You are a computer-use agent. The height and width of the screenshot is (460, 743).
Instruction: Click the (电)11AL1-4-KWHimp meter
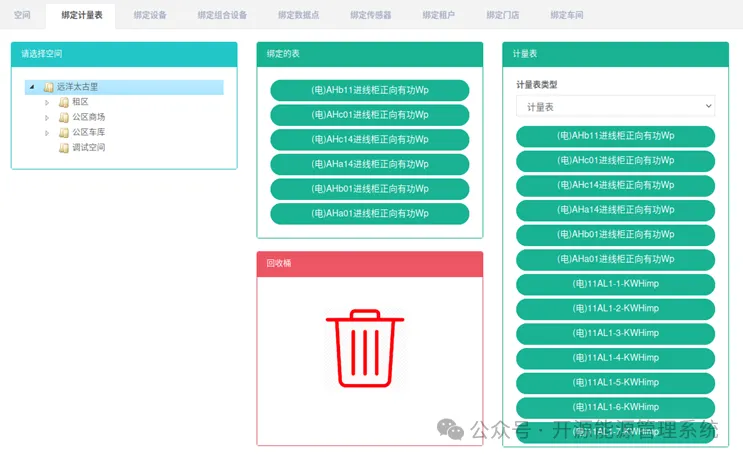[x=616, y=358]
